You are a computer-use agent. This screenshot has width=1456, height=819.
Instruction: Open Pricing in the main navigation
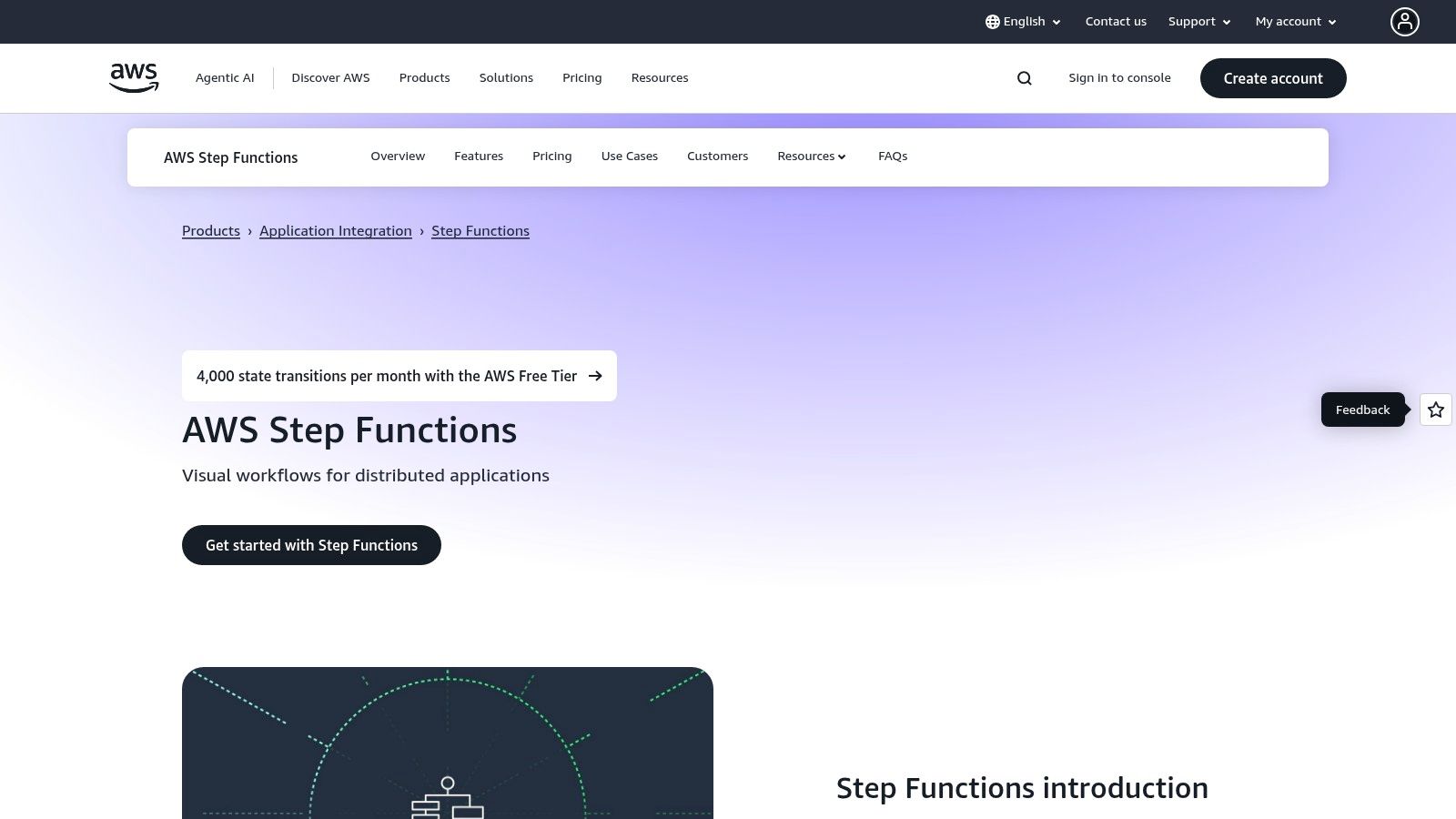(582, 78)
